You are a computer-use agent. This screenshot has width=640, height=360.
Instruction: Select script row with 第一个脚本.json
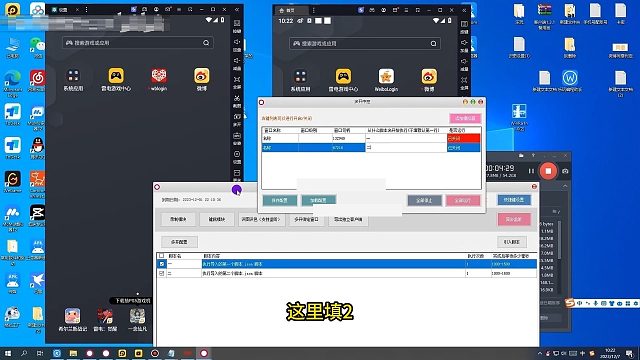tap(347, 264)
